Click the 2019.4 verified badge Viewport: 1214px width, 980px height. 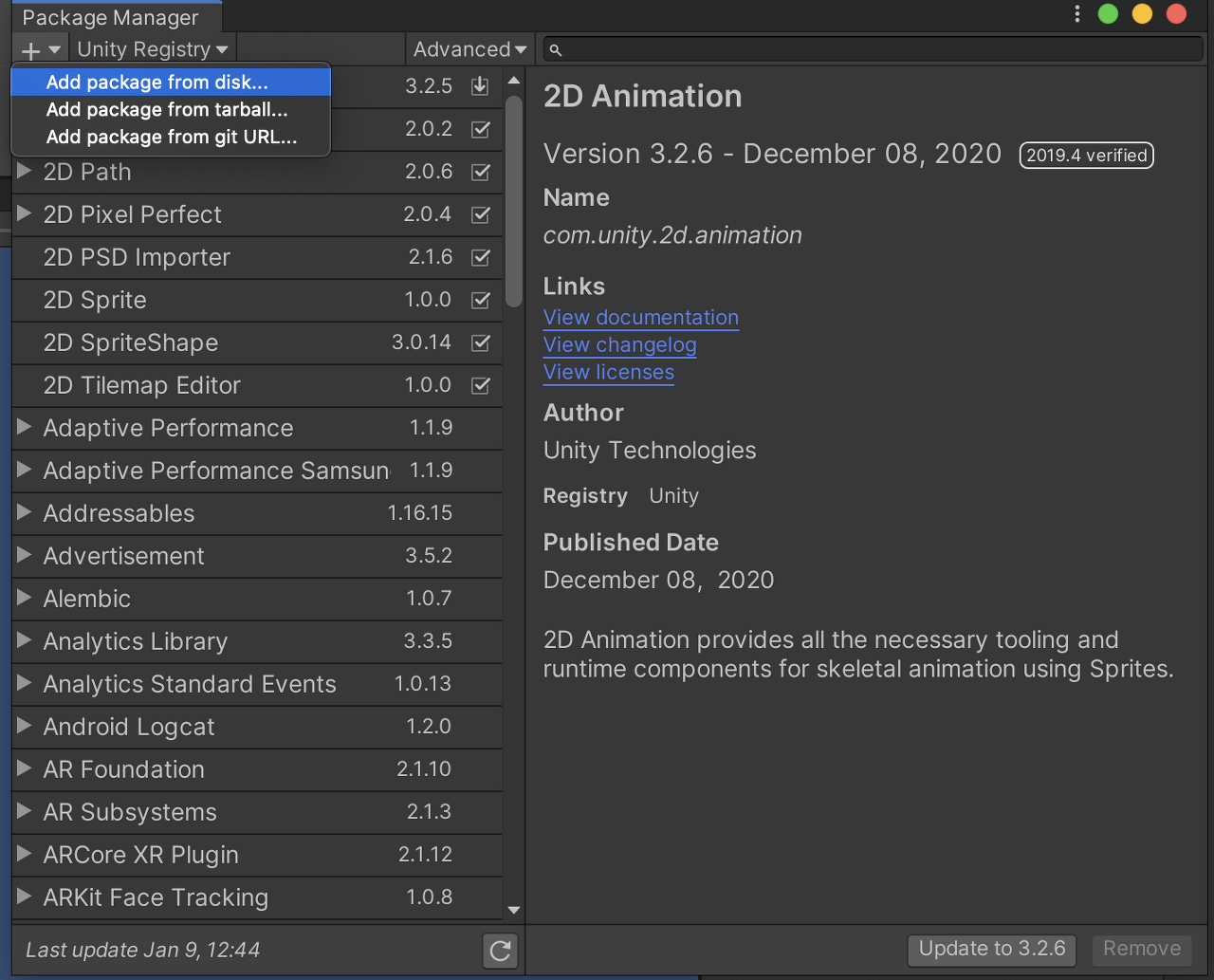pyautogui.click(x=1087, y=156)
